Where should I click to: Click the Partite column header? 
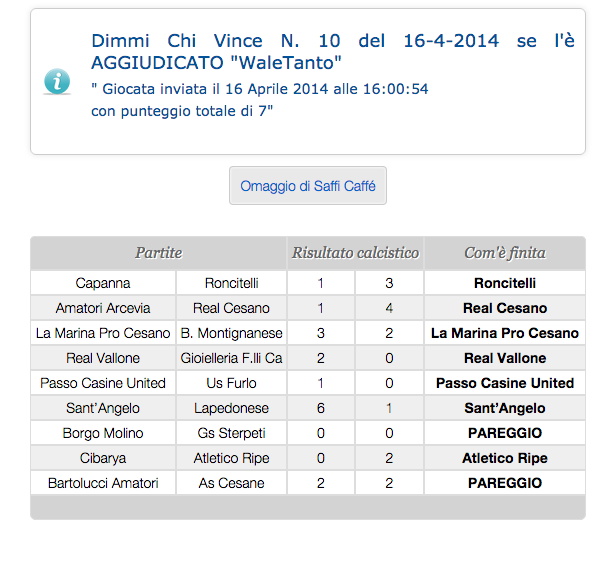[159, 253]
